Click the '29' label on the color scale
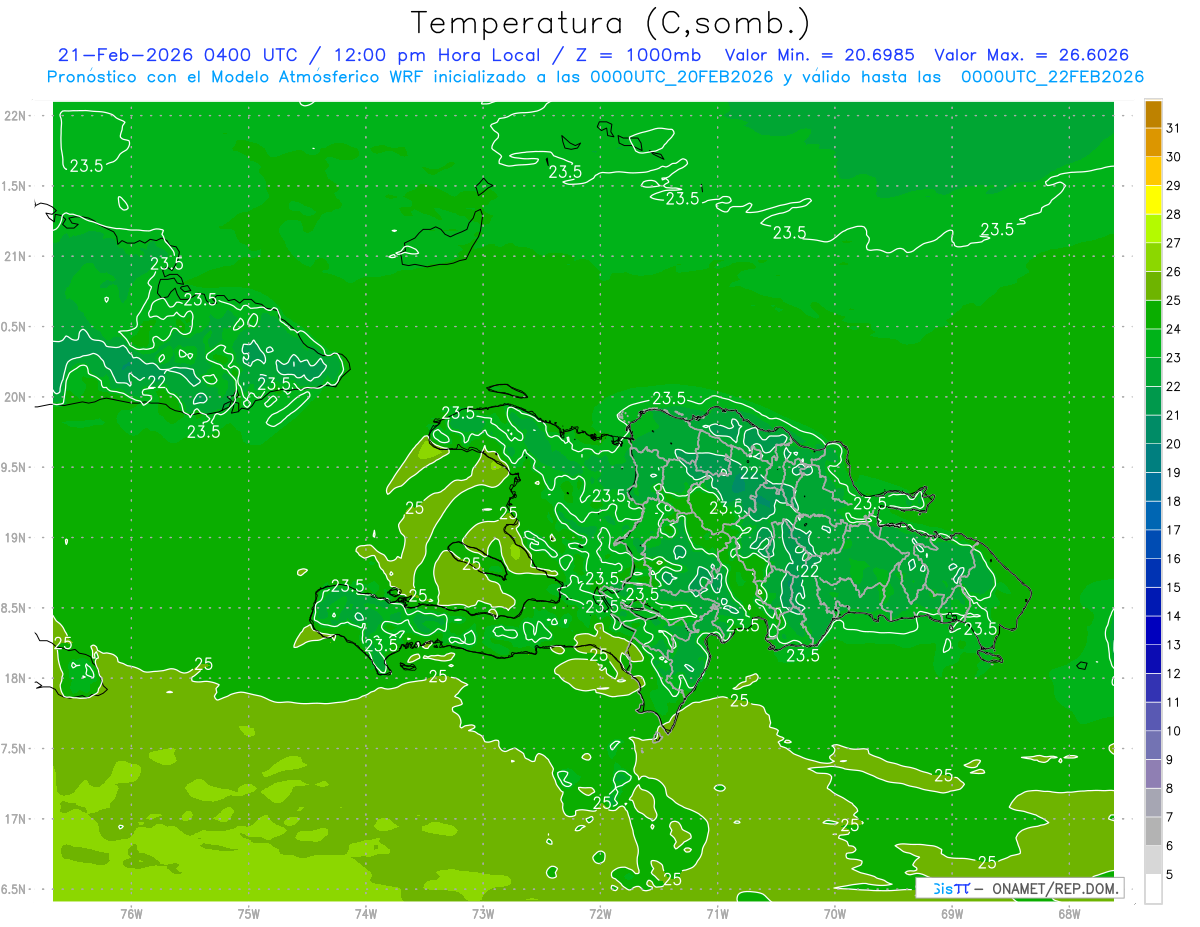1200x927 pixels. [1174, 186]
